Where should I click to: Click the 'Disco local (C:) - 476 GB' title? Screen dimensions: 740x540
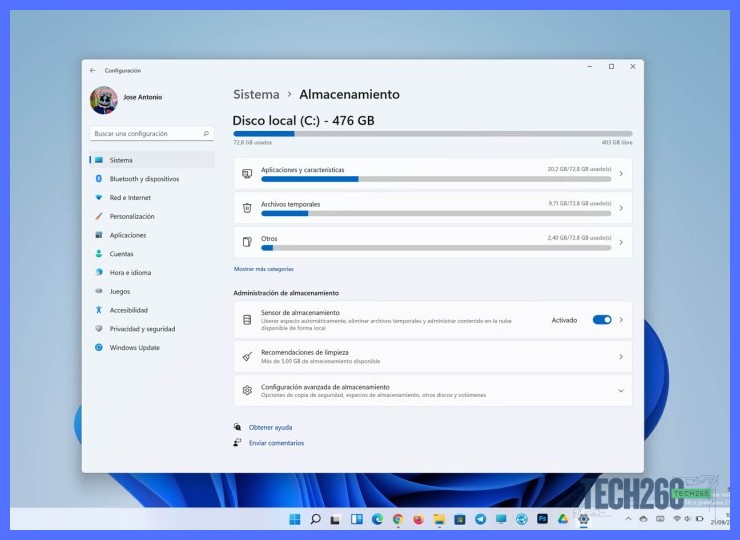(303, 120)
